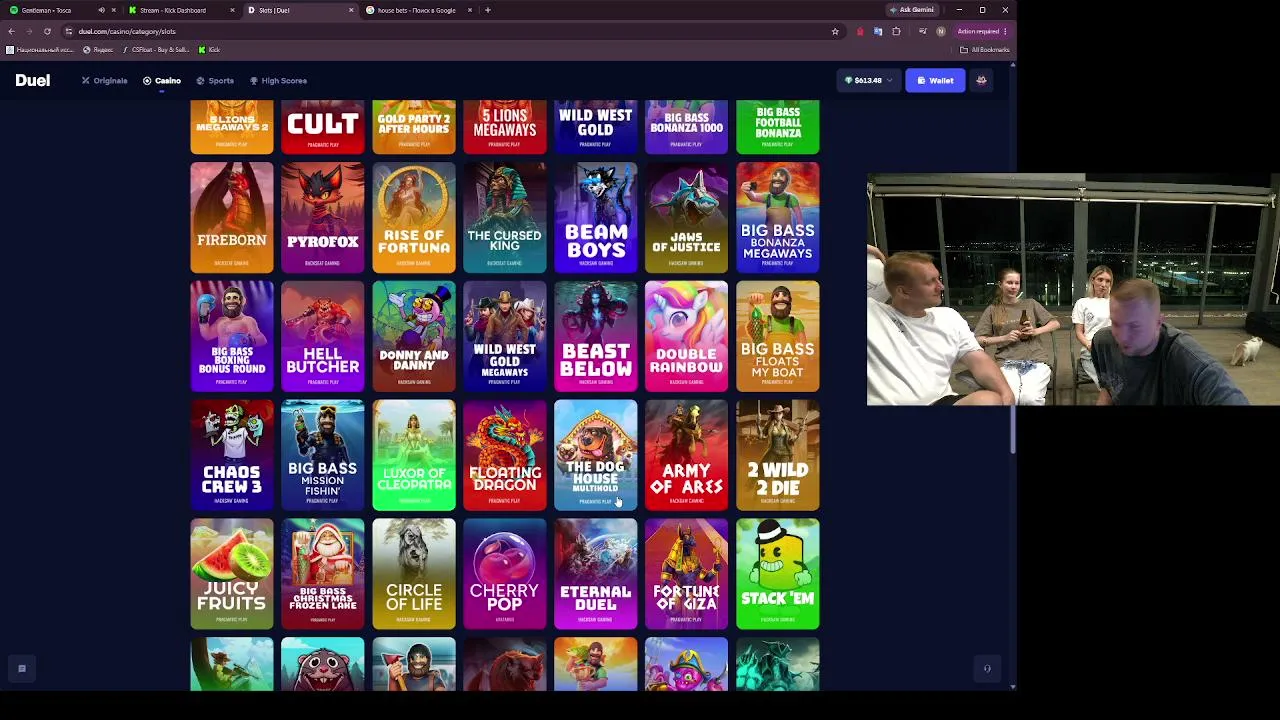
Task: Open the High Scores page
Action: point(278,80)
